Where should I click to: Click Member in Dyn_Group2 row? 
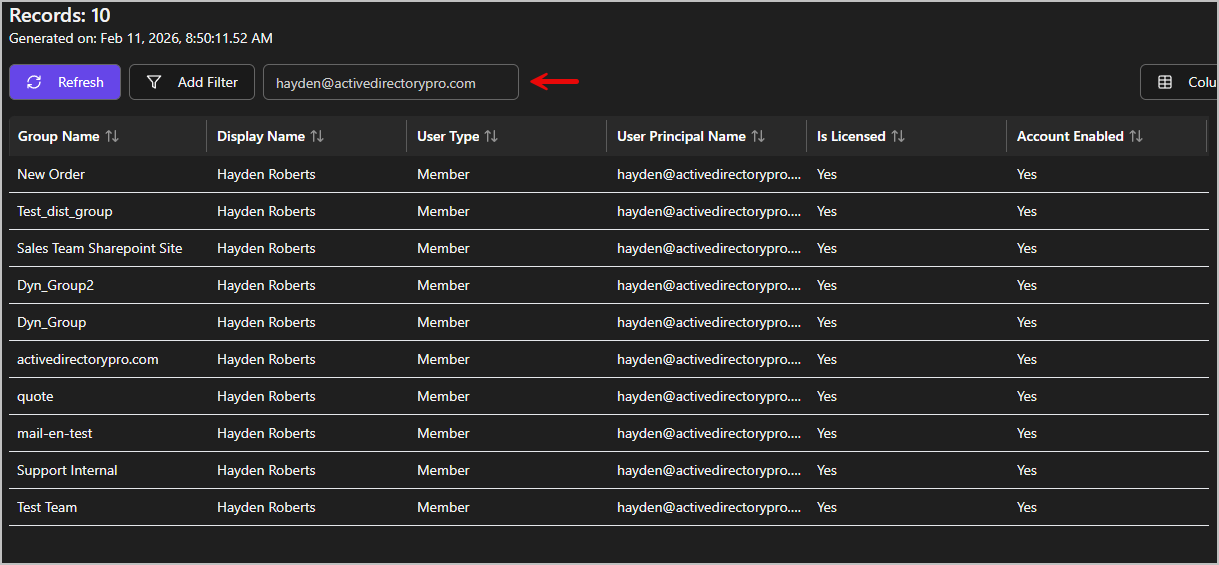pos(443,285)
